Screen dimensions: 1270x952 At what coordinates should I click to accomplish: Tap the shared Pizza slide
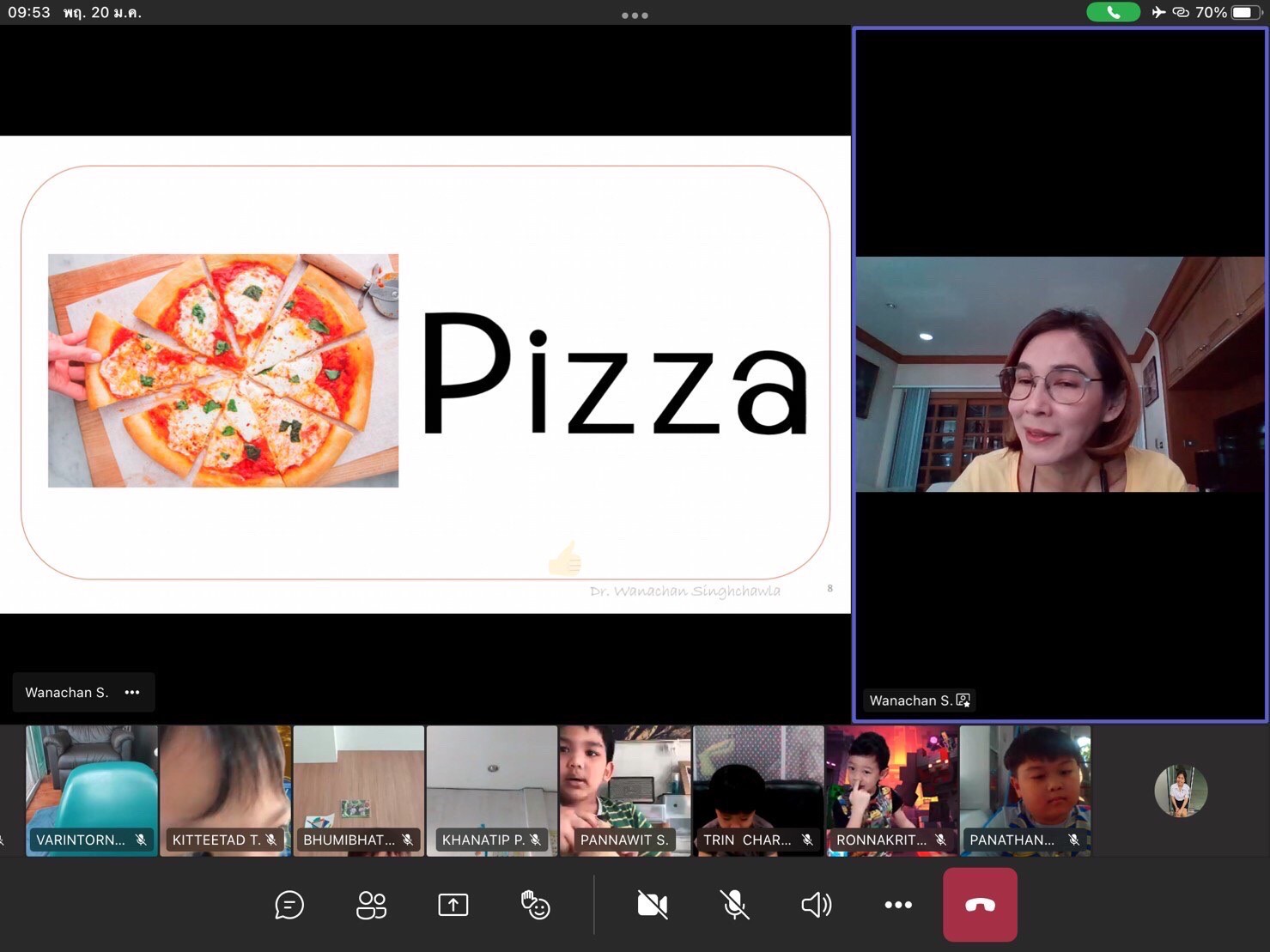[x=425, y=374]
